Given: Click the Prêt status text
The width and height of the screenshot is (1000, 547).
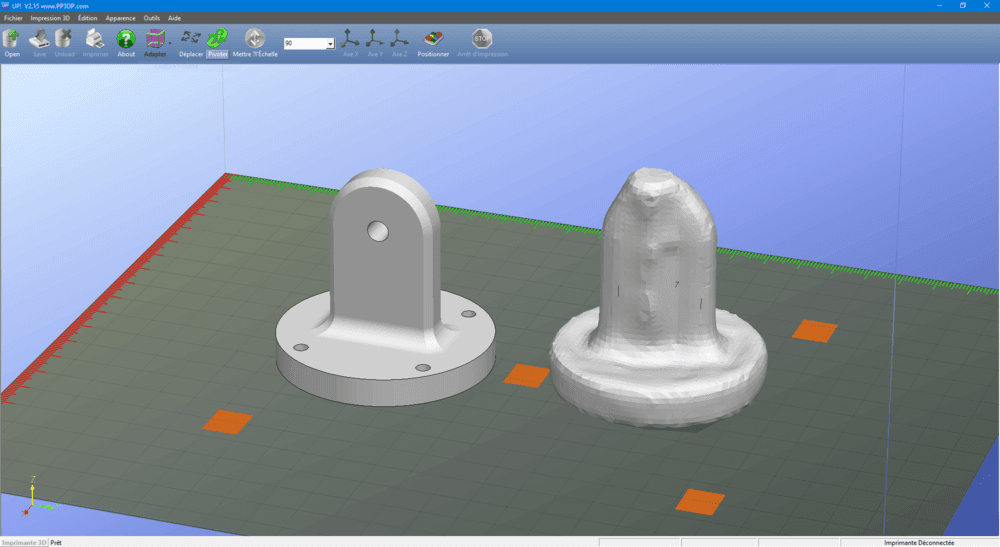Looking at the screenshot, I should tap(56, 543).
